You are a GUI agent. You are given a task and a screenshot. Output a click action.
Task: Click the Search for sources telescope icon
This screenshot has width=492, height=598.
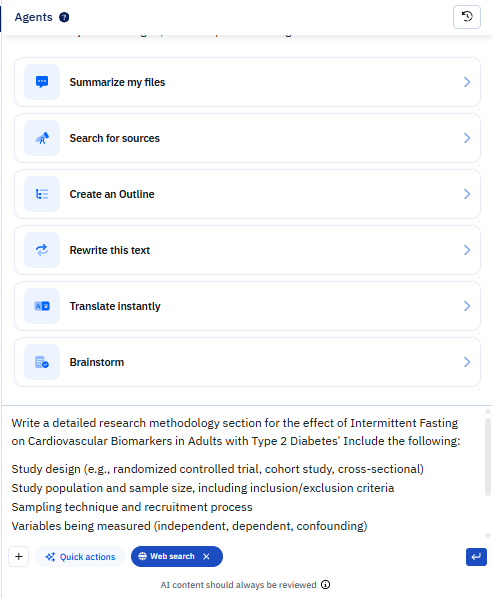pyautogui.click(x=42, y=138)
